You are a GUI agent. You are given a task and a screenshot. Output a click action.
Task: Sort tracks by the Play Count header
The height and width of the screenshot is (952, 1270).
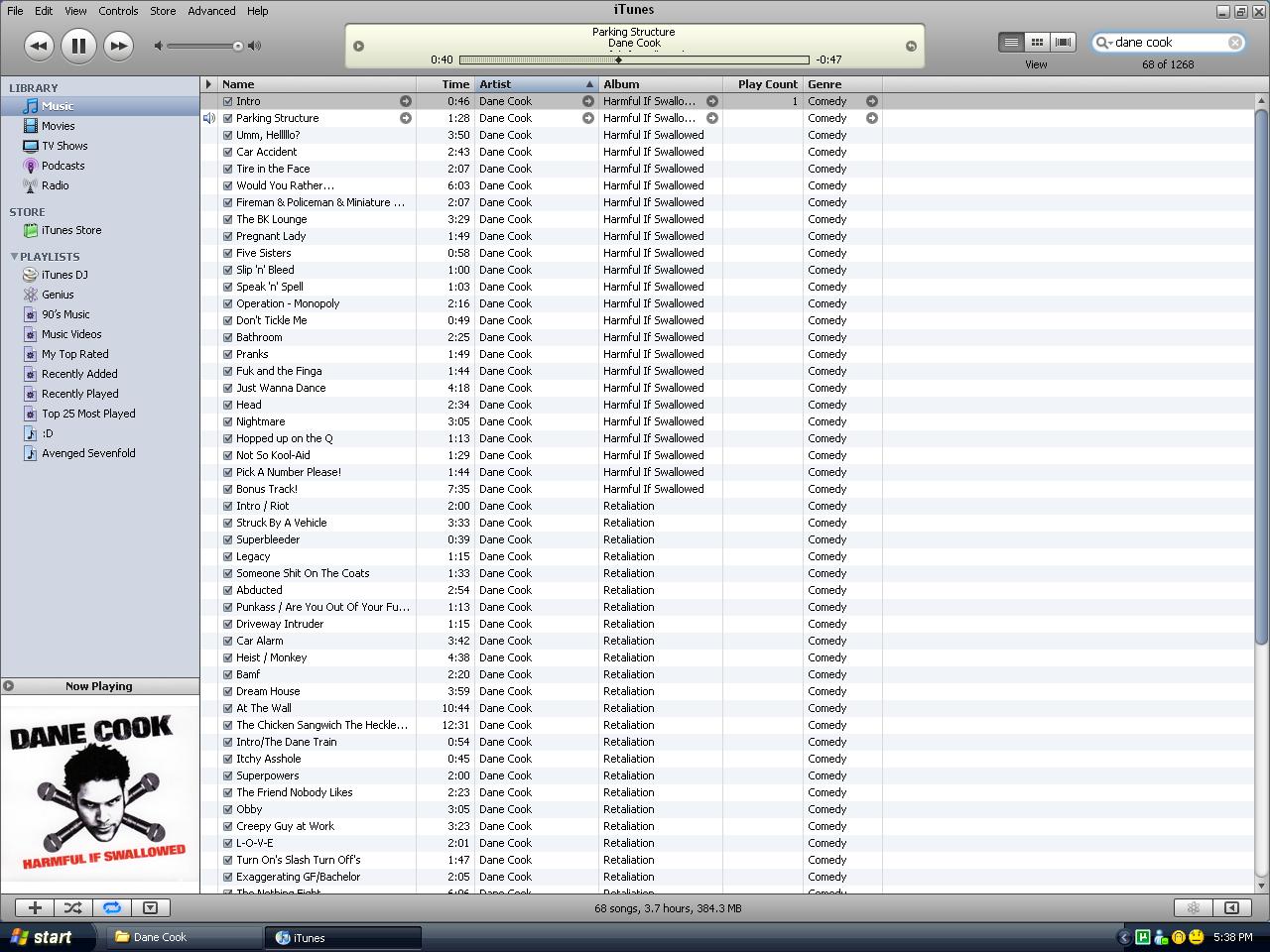coord(763,84)
